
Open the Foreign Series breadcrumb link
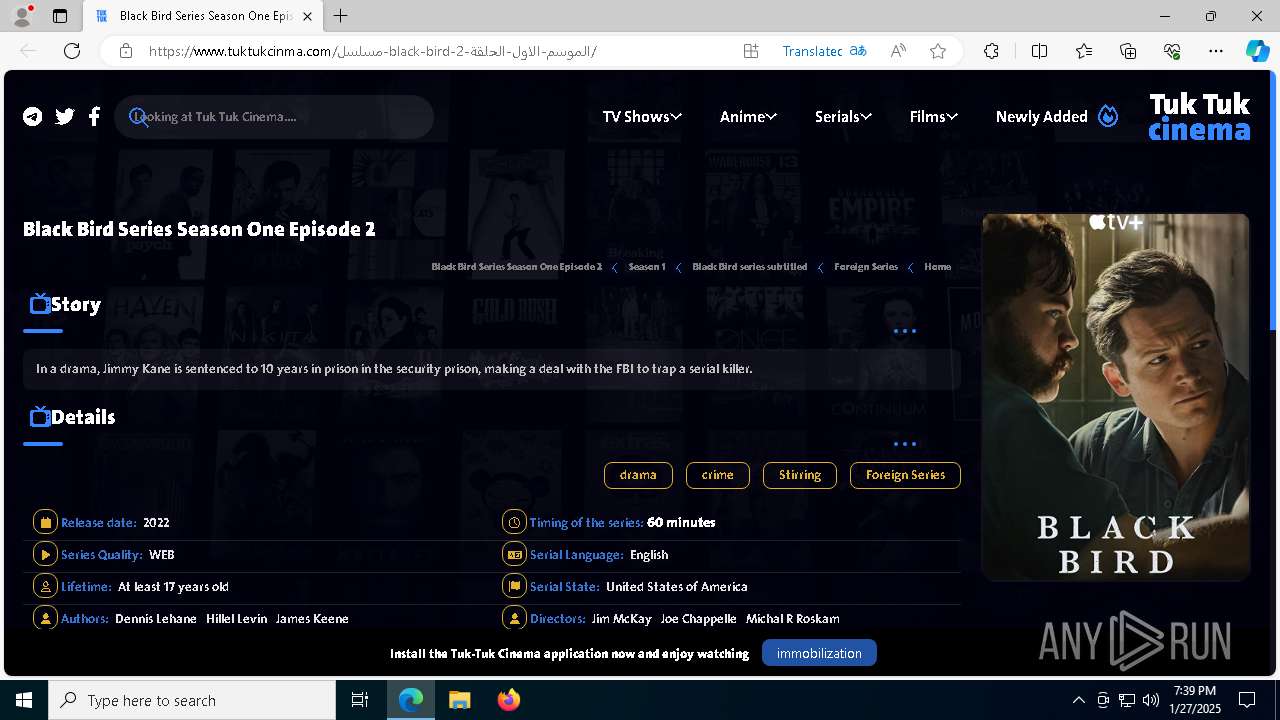point(866,267)
